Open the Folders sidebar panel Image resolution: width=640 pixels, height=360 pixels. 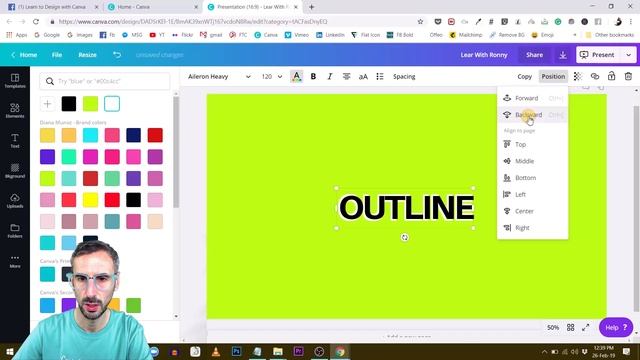[15, 231]
